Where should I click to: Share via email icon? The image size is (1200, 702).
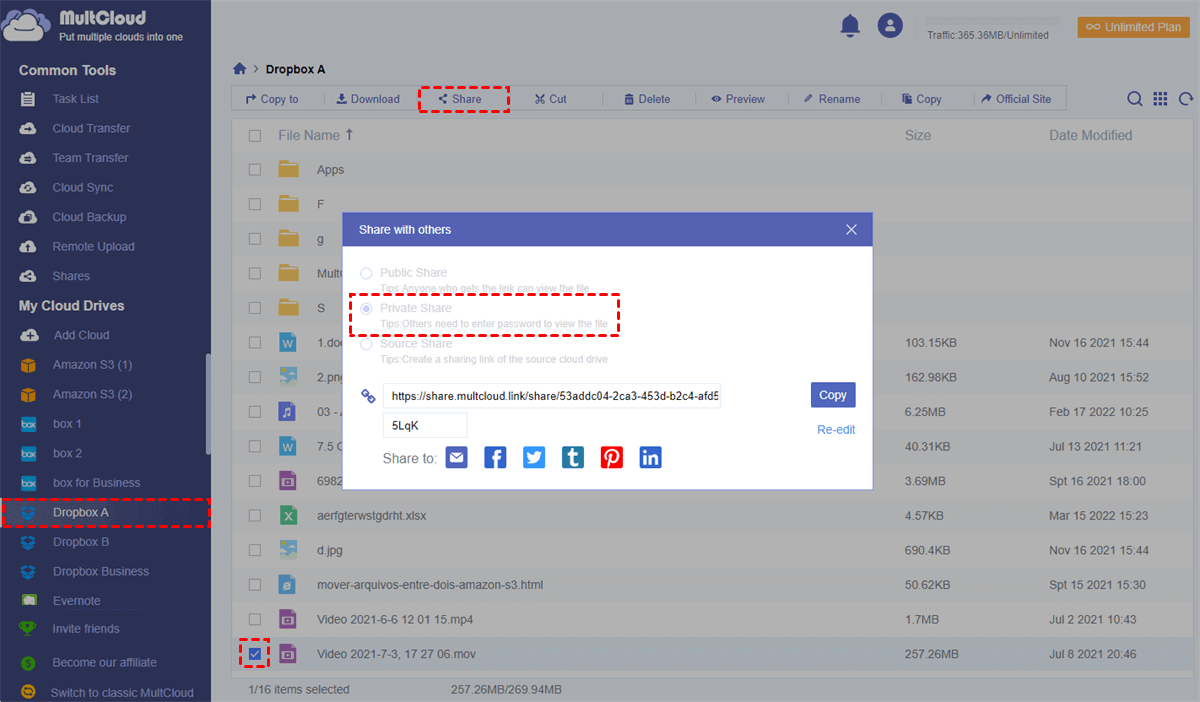tap(456, 457)
